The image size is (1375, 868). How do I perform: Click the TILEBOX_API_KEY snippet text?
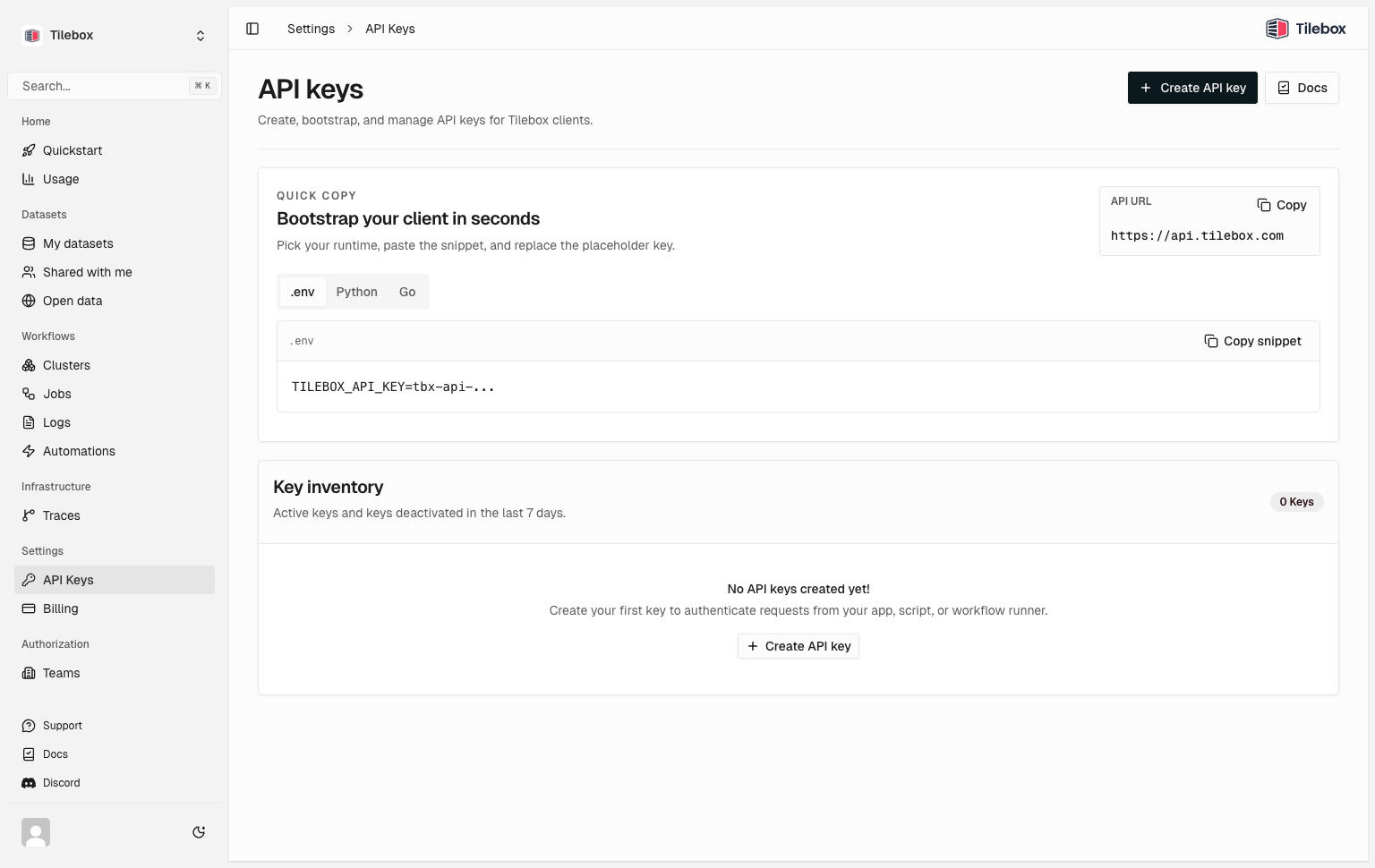pyautogui.click(x=393, y=387)
